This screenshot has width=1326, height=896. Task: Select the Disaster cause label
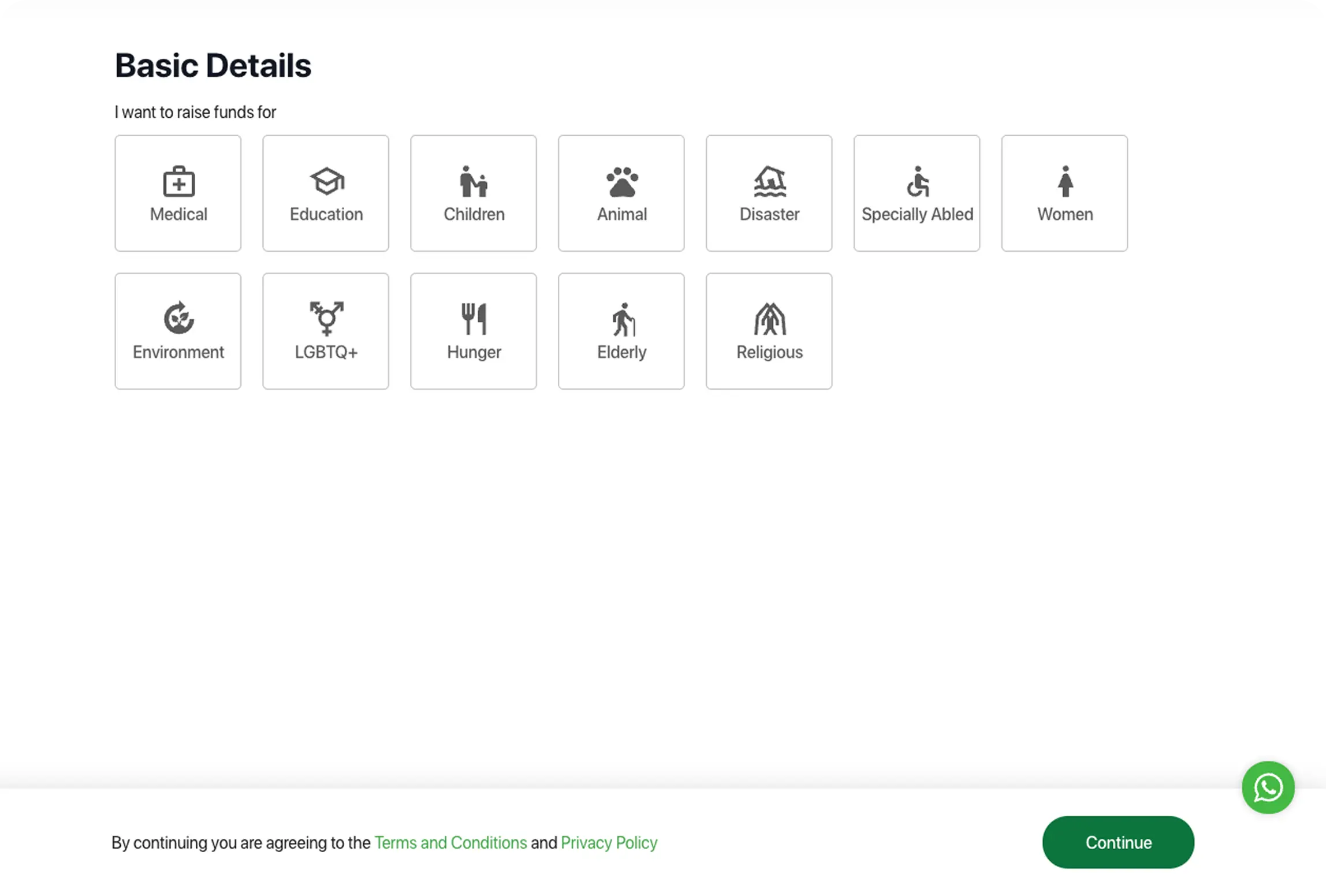pyautogui.click(x=769, y=214)
